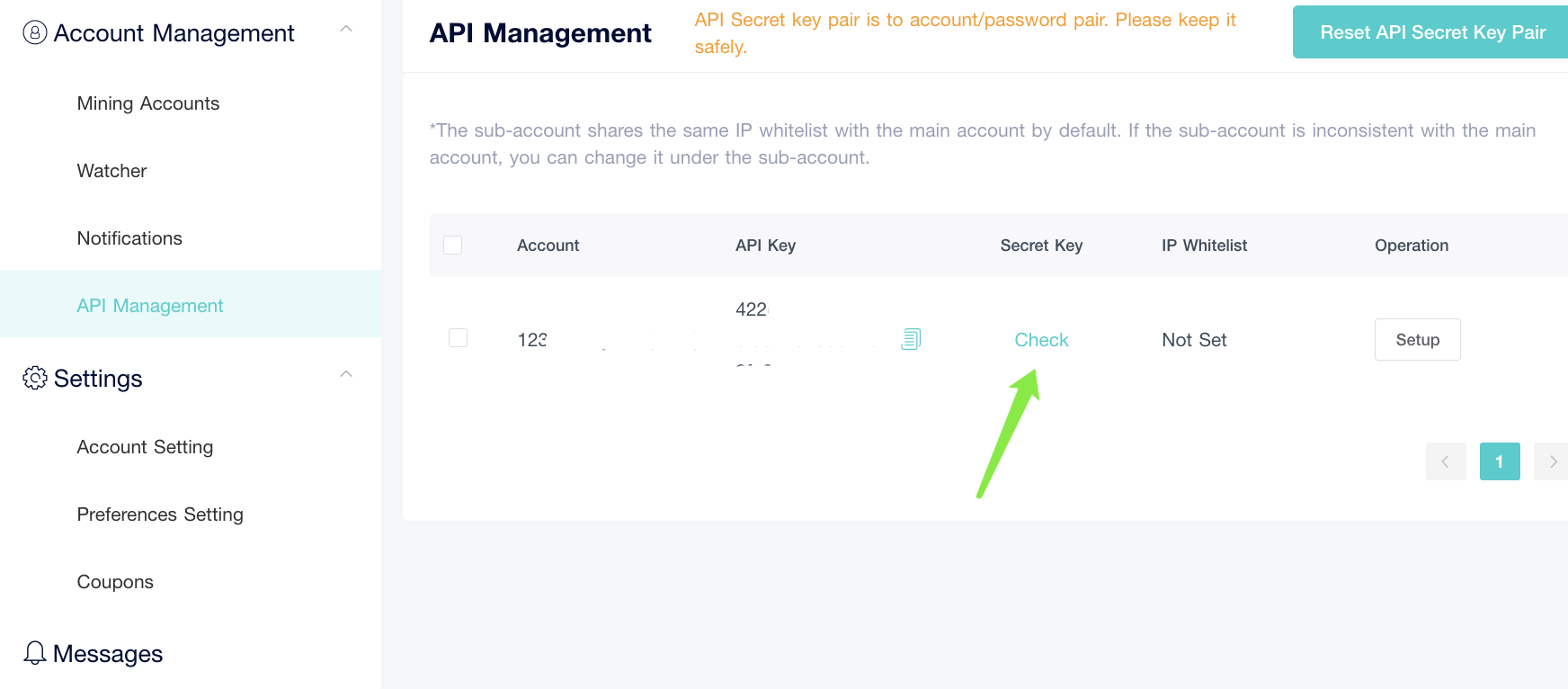Click the Messages bell icon

(x=34, y=653)
